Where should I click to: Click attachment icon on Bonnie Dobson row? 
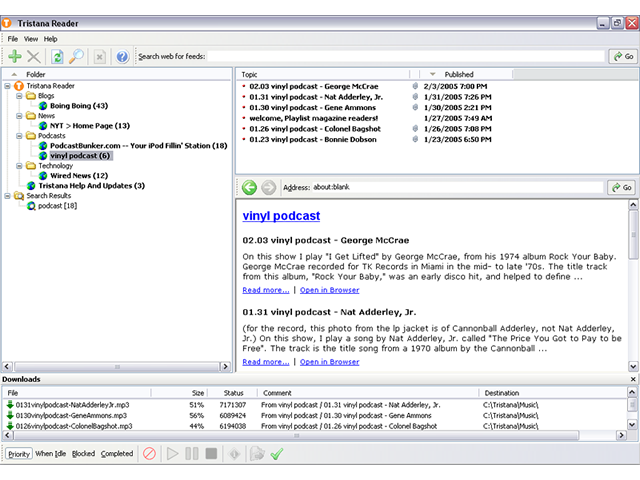(415, 139)
